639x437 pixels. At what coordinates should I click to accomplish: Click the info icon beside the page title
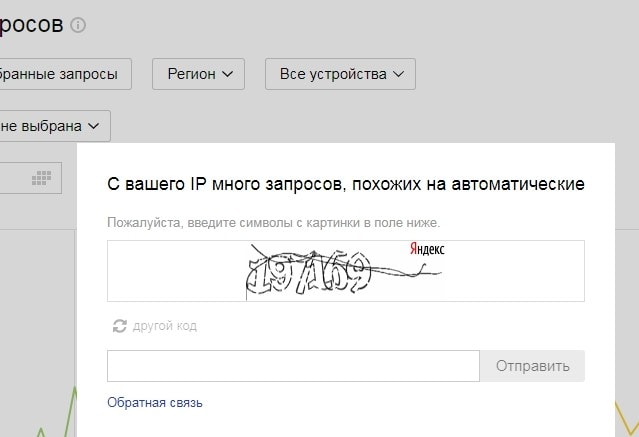[78, 25]
